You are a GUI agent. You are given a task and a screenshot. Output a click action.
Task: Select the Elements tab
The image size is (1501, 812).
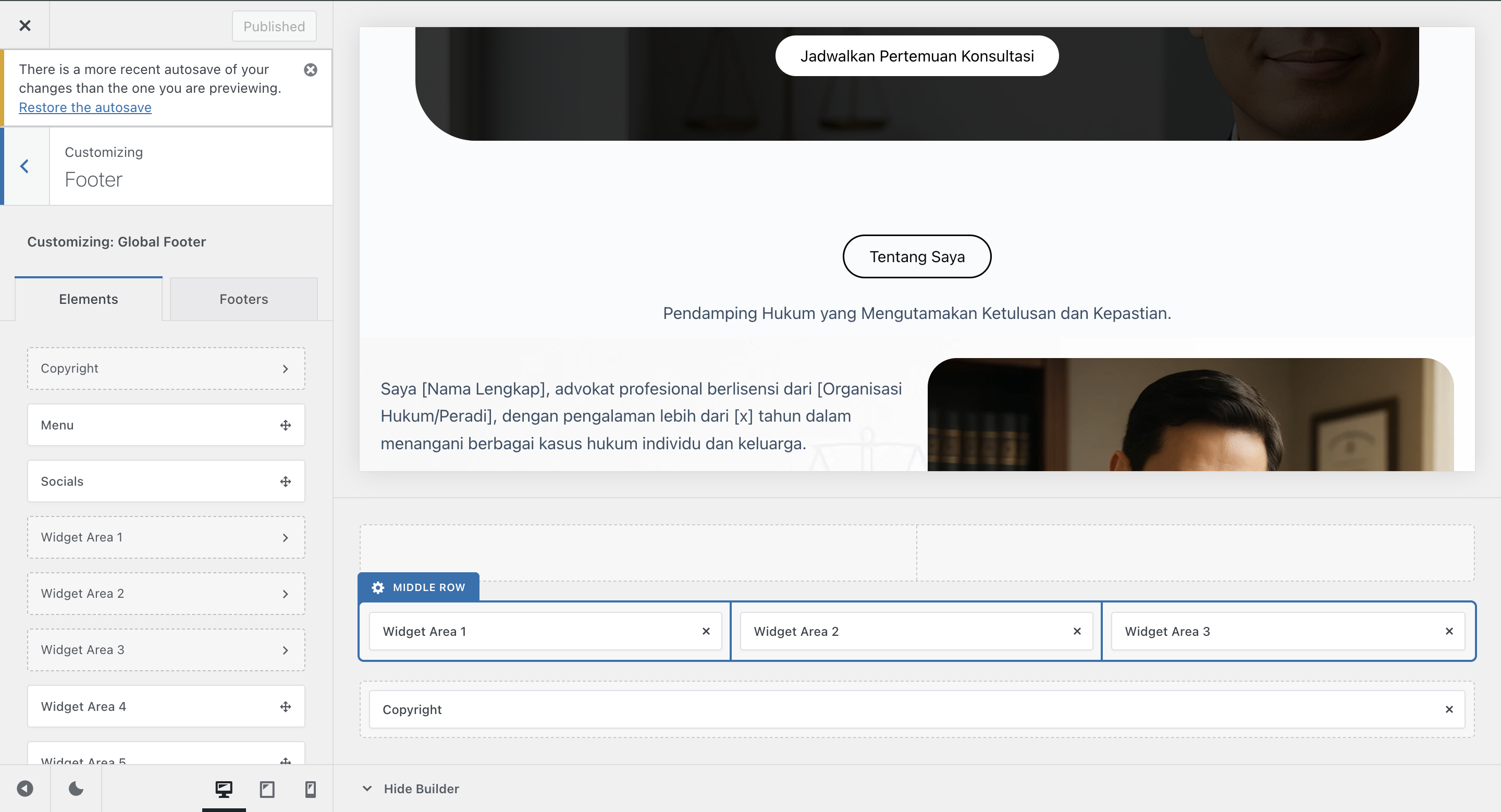pos(88,299)
